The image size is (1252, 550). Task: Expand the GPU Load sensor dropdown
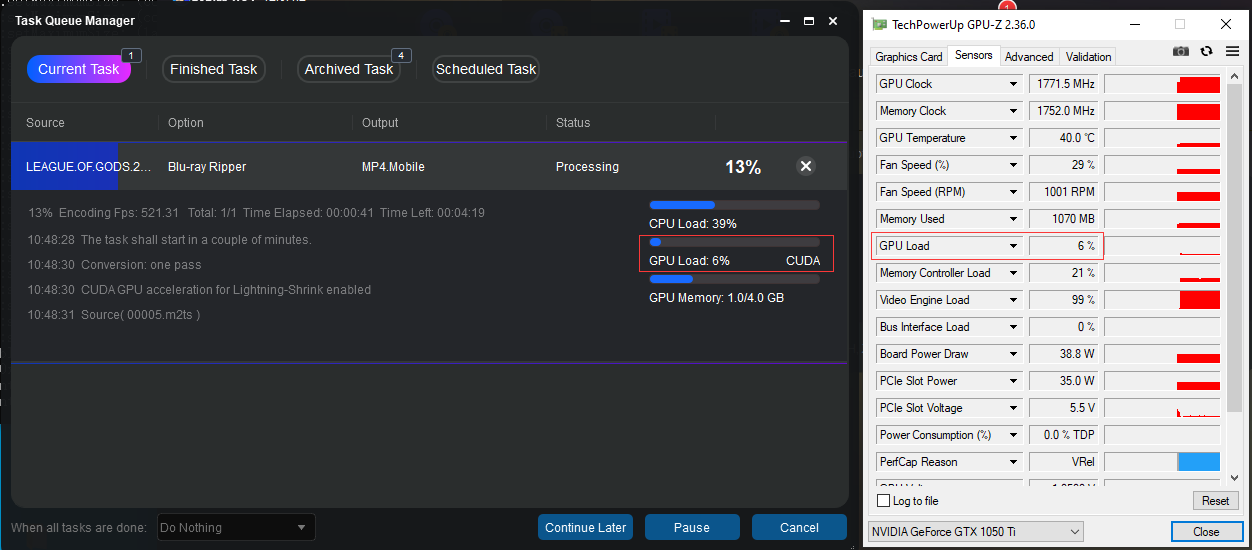tap(1013, 246)
